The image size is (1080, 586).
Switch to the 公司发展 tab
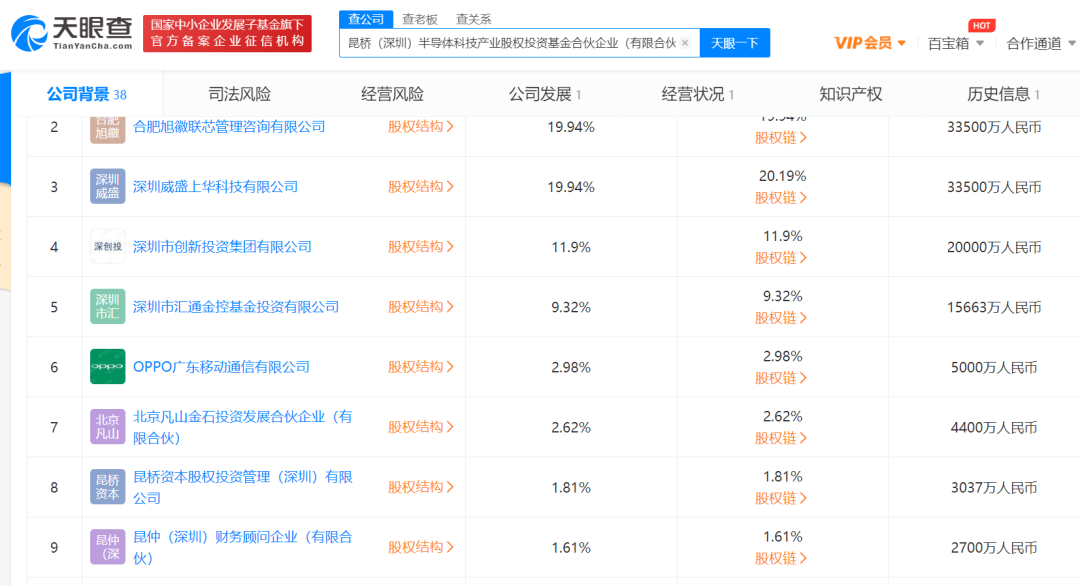pos(544,94)
